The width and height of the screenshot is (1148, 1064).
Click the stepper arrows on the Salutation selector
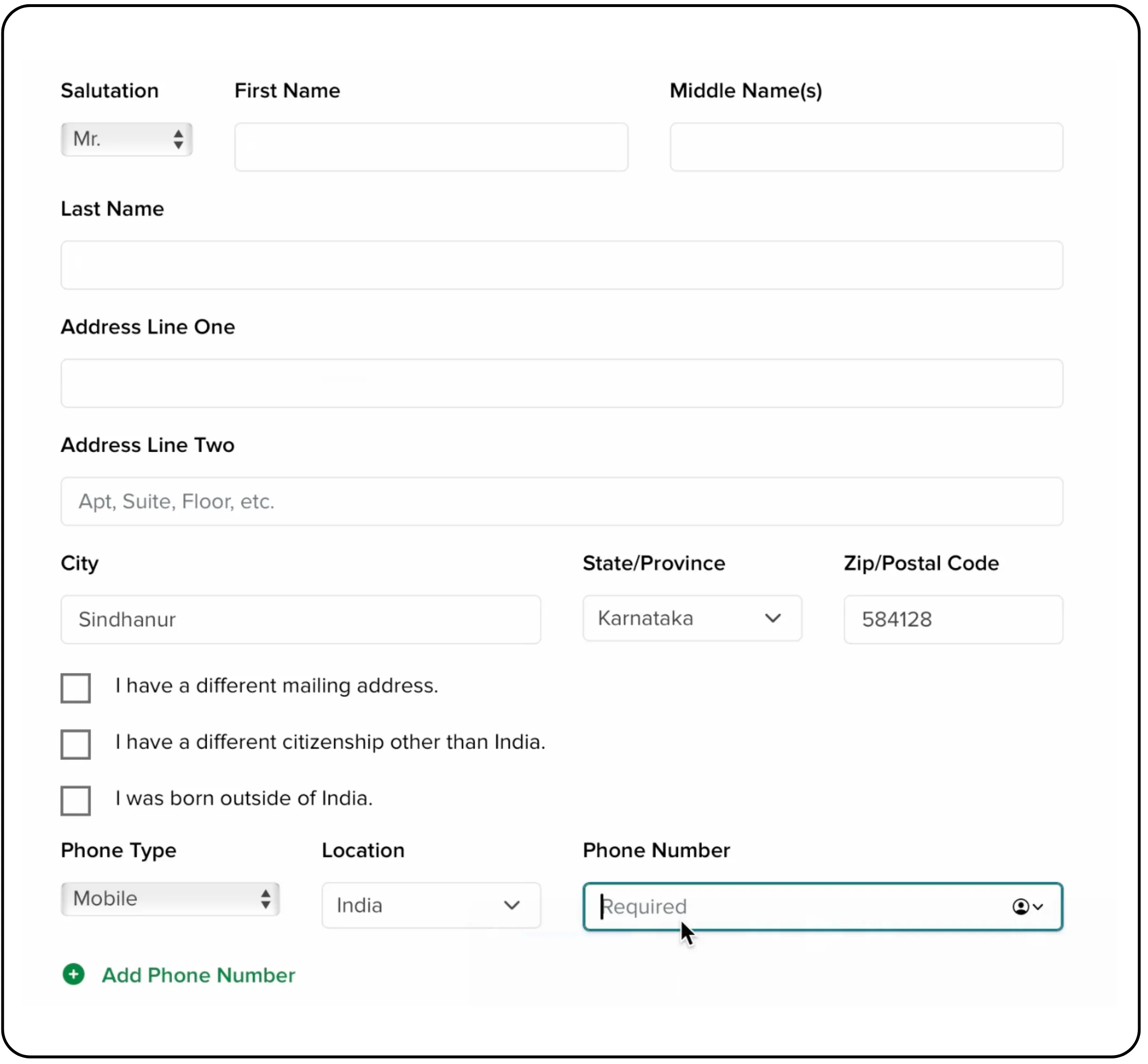[x=178, y=139]
